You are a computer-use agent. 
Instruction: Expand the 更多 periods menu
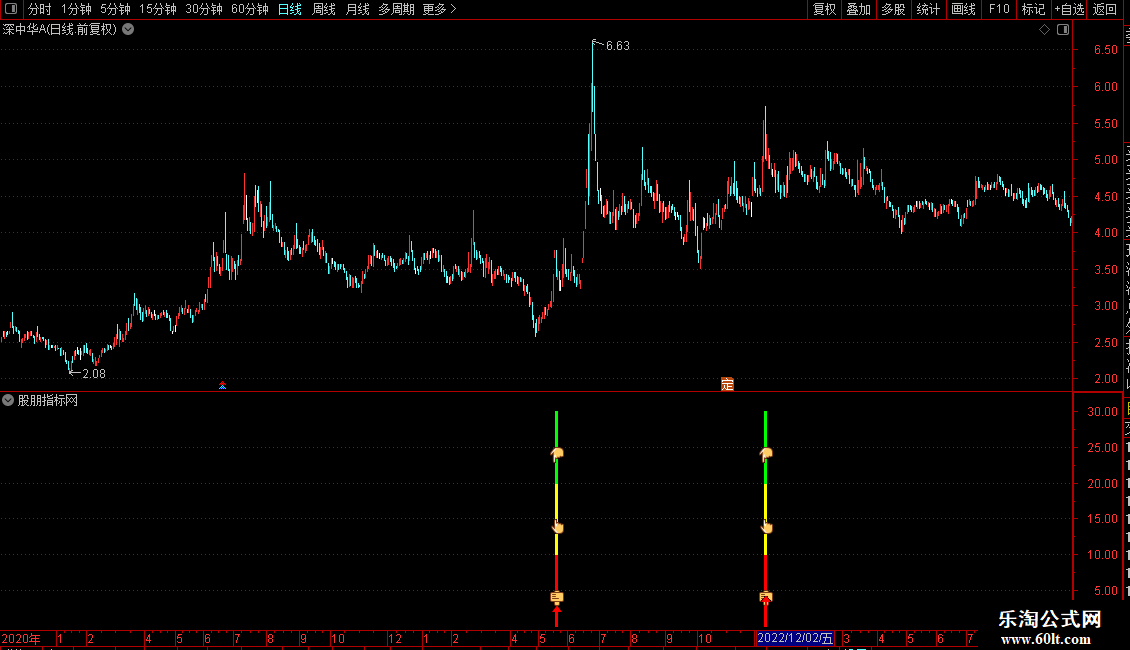coord(439,9)
